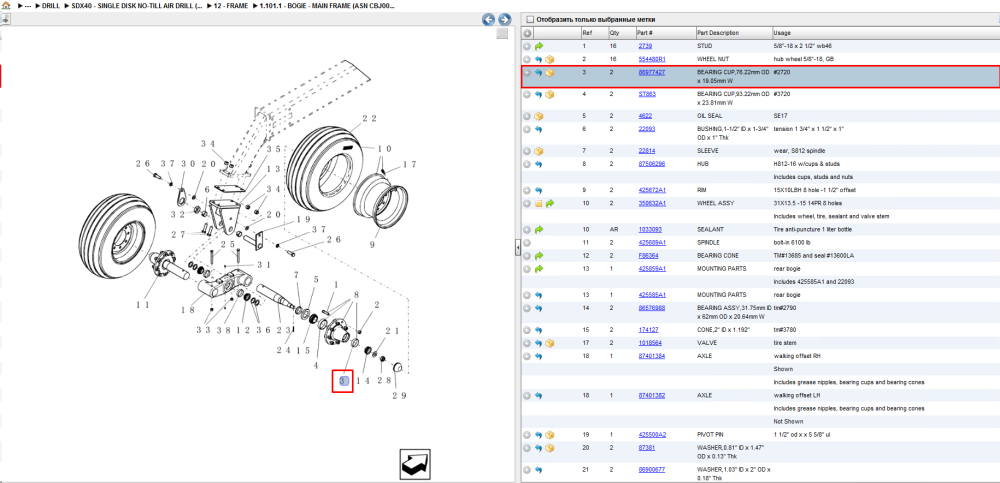Open part number 86977427 link
Viewport: 1000px width, 483px height.
click(652, 72)
